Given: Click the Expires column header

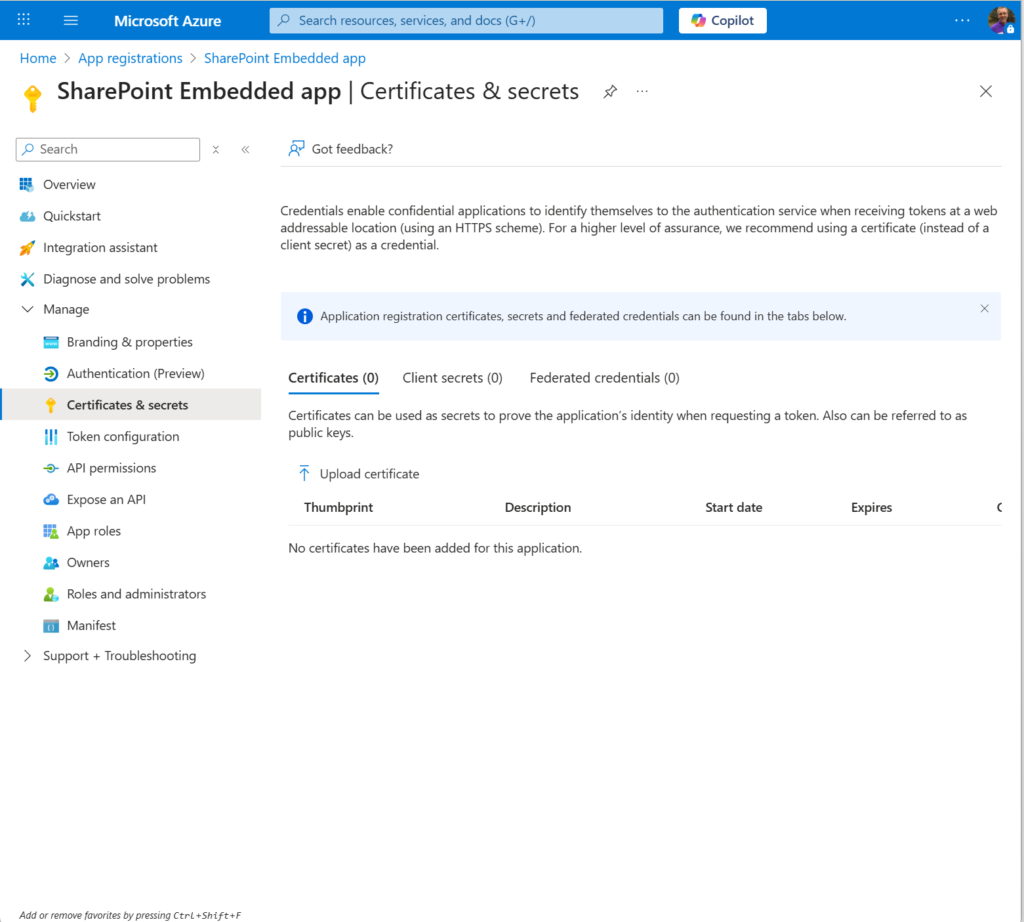Looking at the screenshot, I should point(871,507).
